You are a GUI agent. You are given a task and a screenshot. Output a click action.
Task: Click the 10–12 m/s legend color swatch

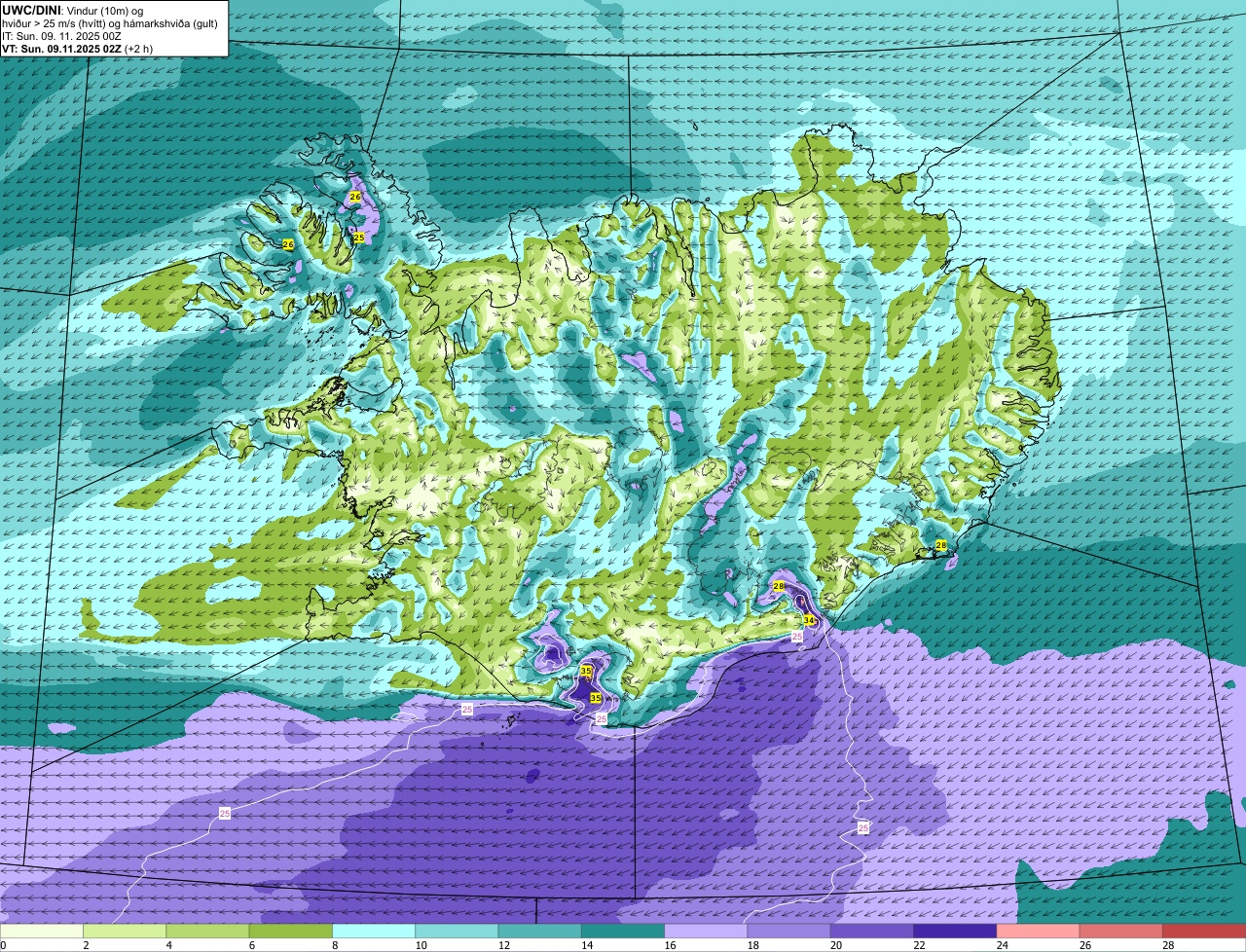(x=457, y=931)
